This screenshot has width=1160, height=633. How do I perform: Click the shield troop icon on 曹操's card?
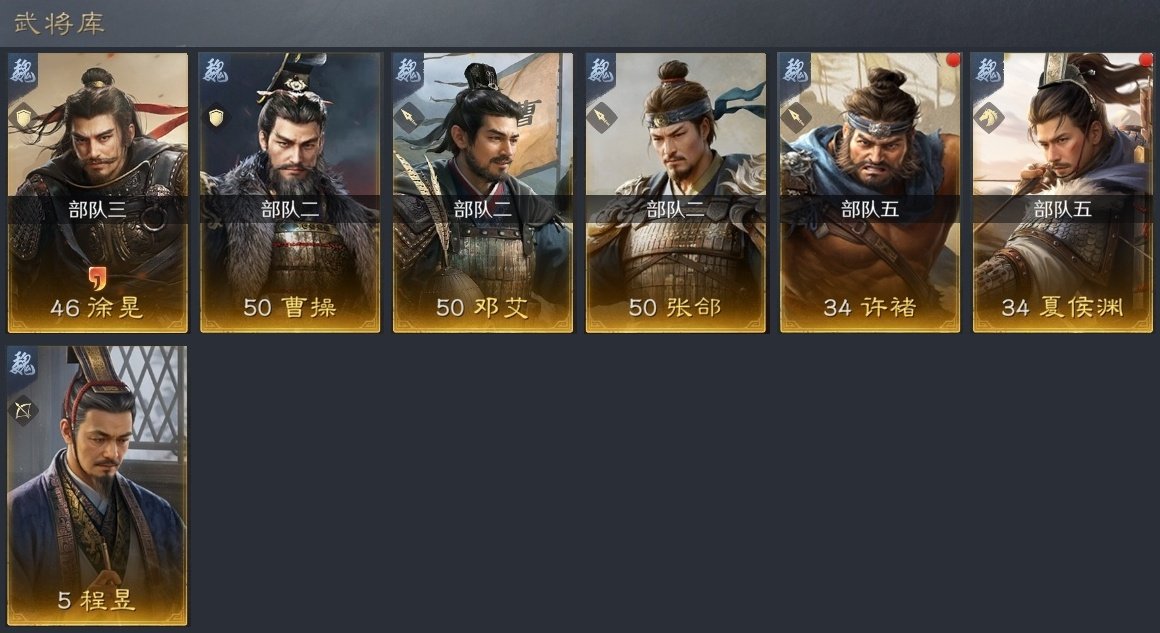click(x=216, y=118)
